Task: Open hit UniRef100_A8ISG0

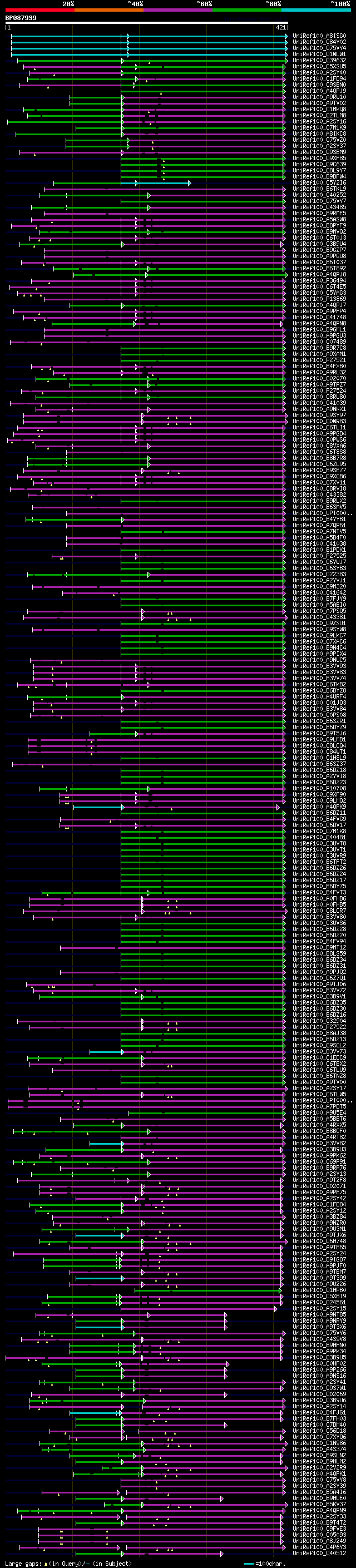Action: pyautogui.click(x=319, y=37)
